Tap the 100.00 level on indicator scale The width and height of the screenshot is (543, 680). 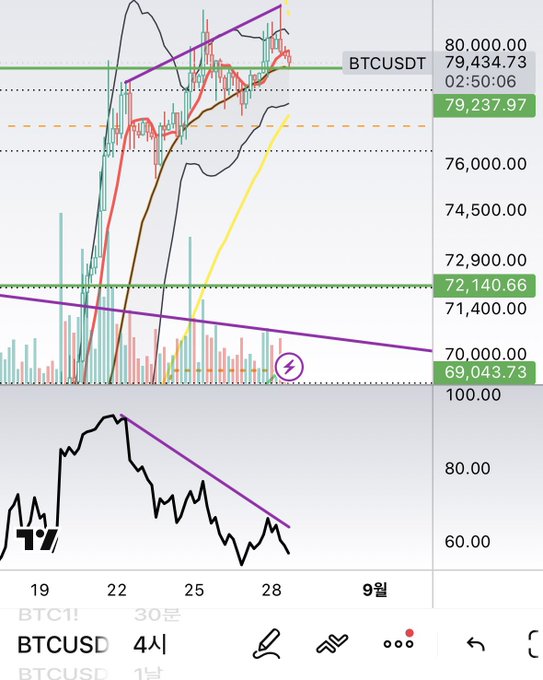coord(473,395)
